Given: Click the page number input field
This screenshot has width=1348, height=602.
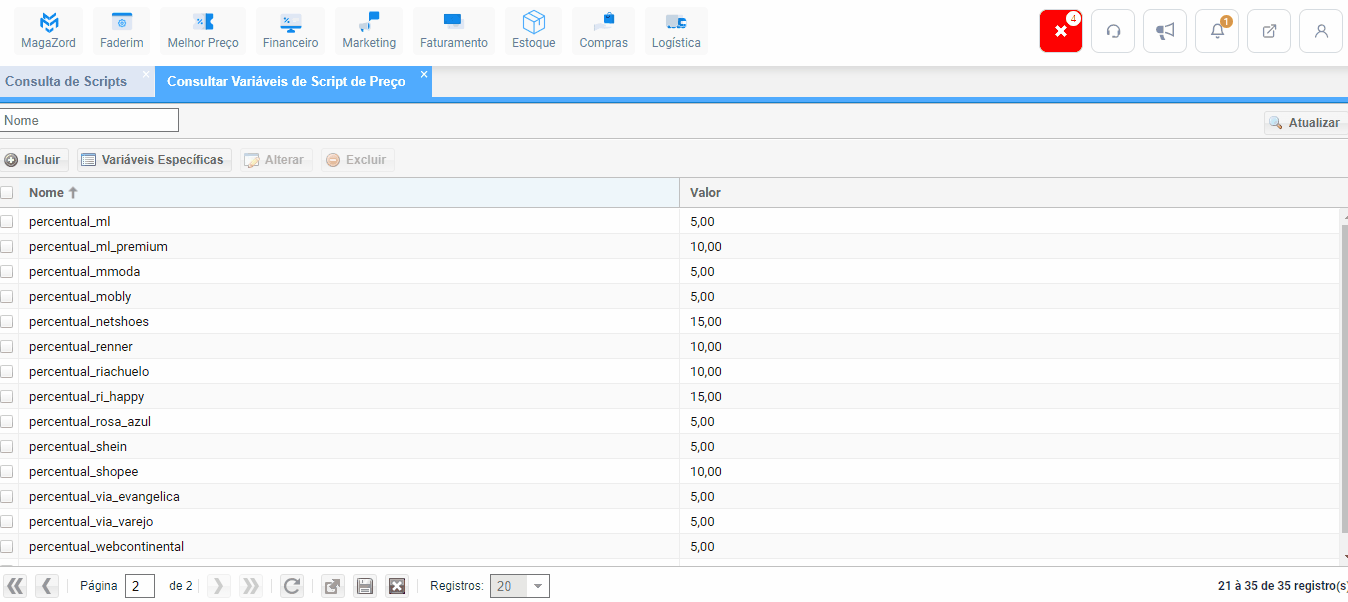Looking at the screenshot, I should [140, 586].
